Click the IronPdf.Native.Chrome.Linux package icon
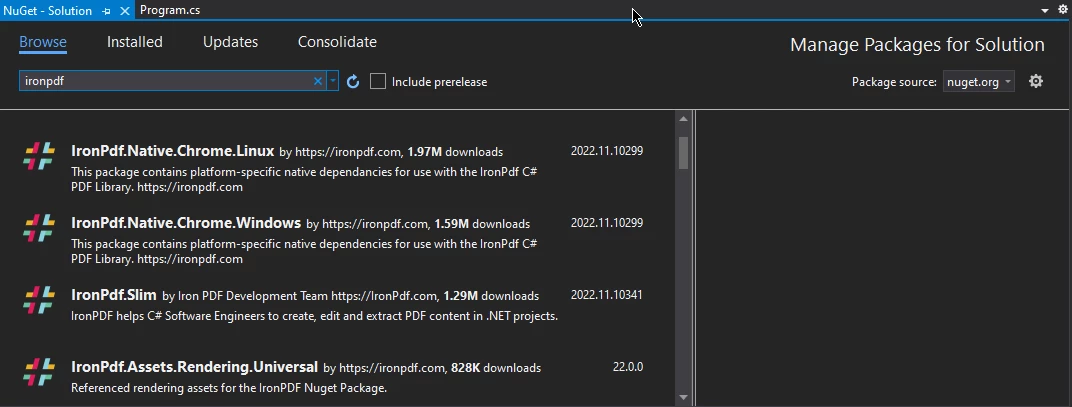 (x=39, y=157)
